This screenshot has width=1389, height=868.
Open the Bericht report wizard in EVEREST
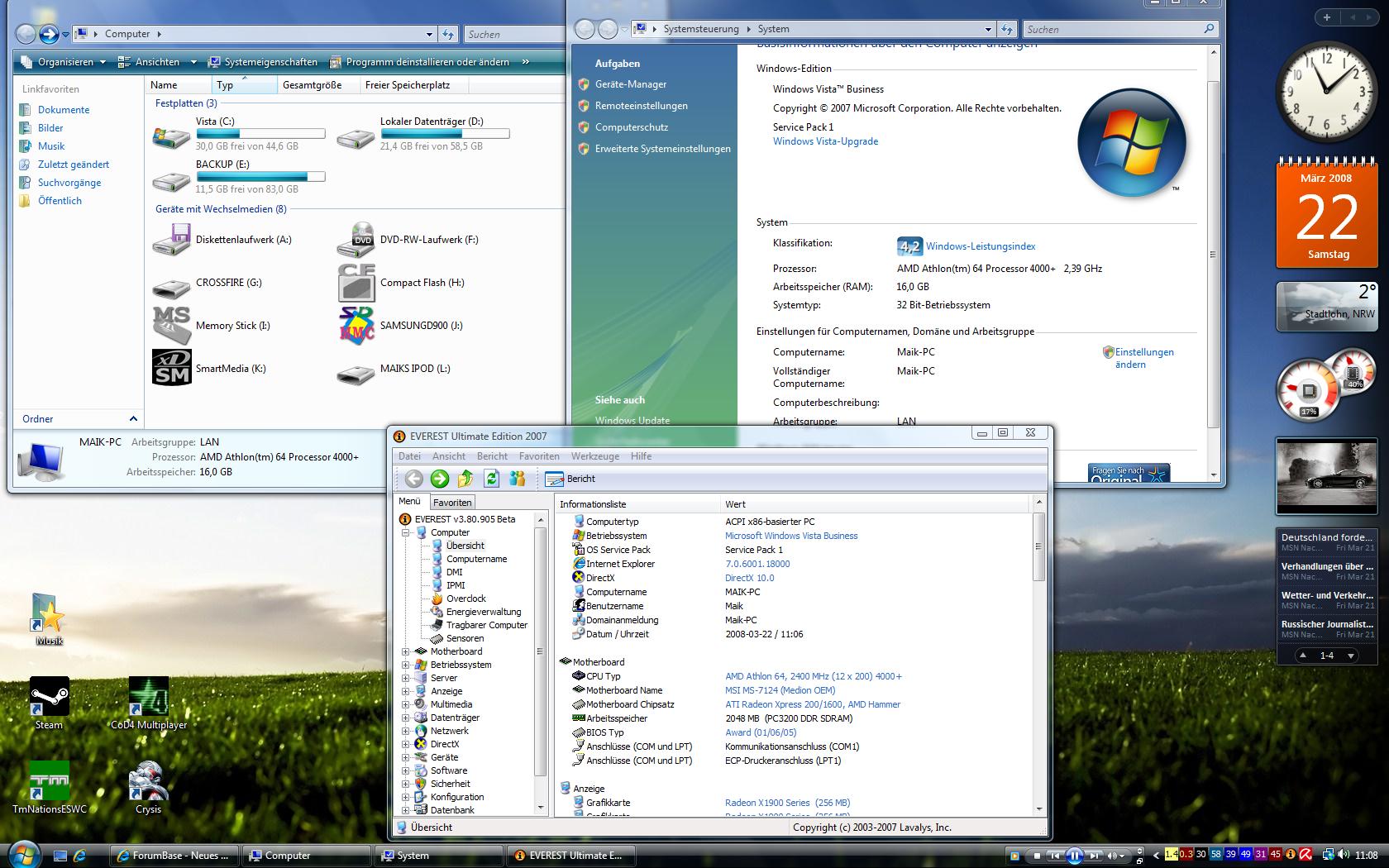pyautogui.click(x=570, y=479)
